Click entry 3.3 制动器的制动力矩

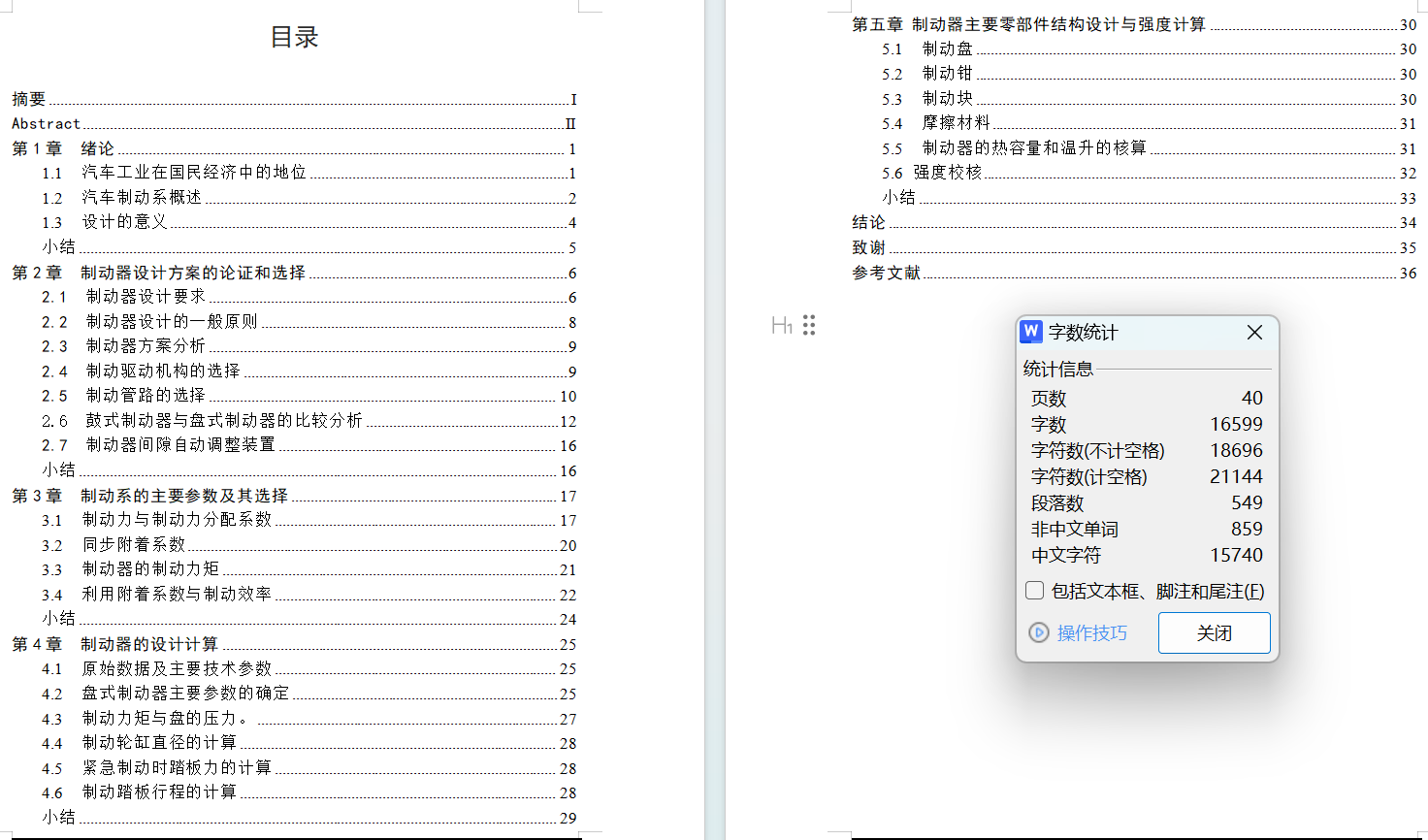309,569
